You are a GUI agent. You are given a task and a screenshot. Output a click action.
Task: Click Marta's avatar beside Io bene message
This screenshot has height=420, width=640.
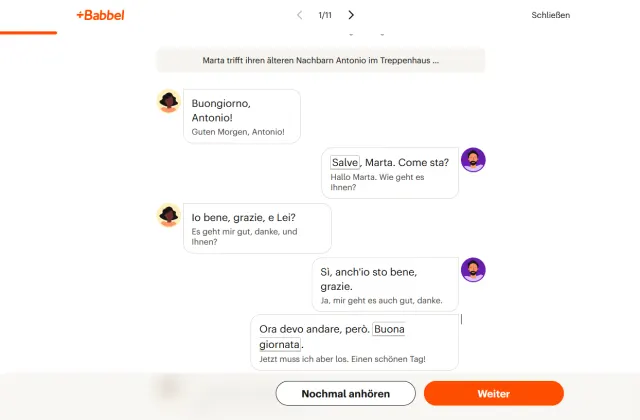pyautogui.click(x=169, y=215)
